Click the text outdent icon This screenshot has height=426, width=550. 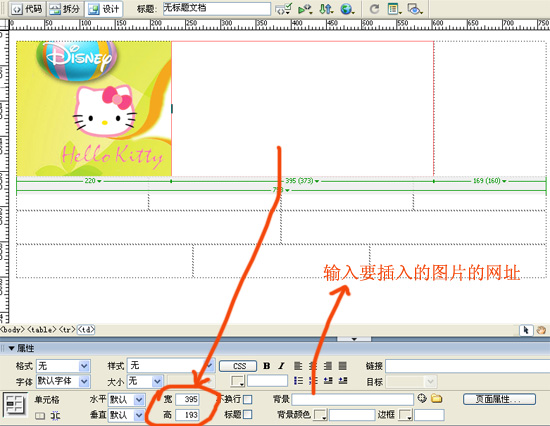(328, 381)
